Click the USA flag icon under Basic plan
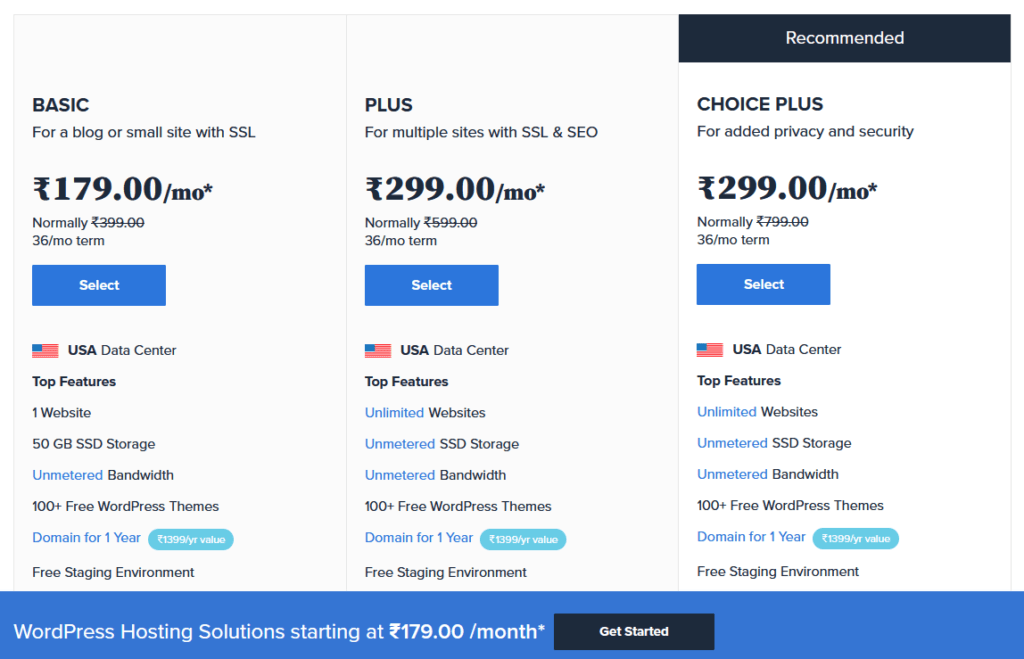Image resolution: width=1024 pixels, height=659 pixels. coord(45,349)
